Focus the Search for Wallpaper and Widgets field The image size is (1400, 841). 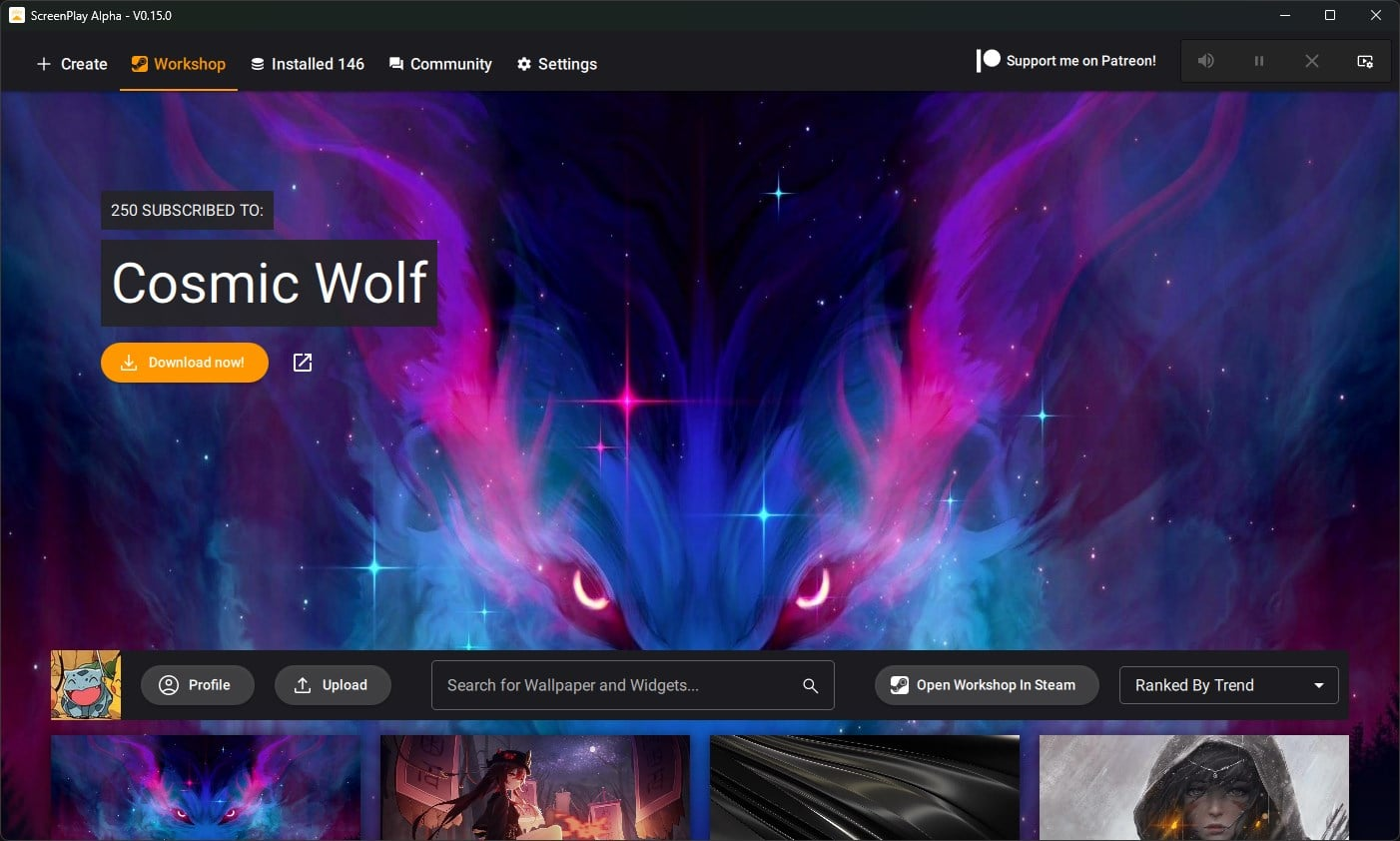[x=619, y=685]
